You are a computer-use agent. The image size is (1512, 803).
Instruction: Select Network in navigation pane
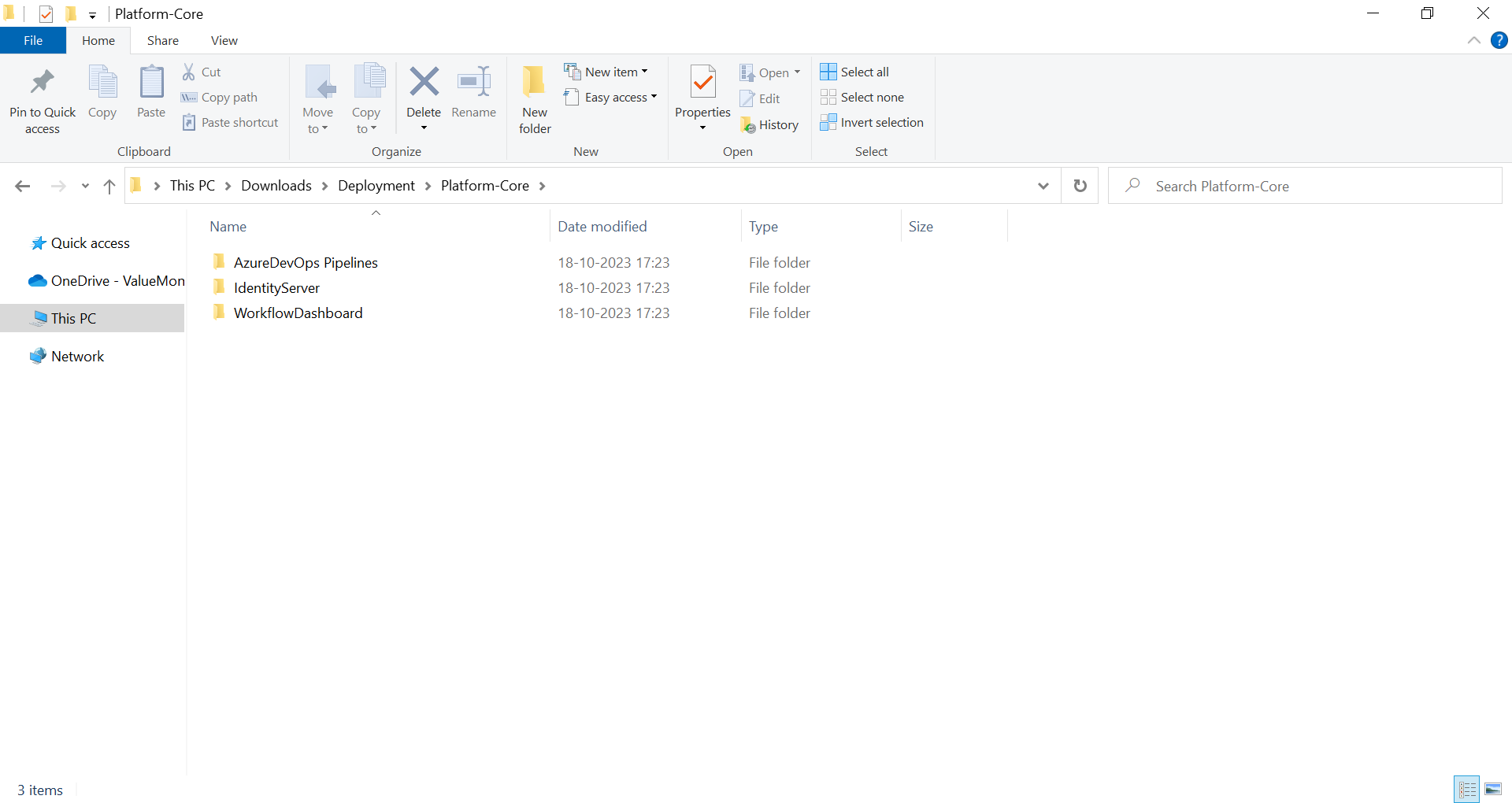[x=78, y=356]
